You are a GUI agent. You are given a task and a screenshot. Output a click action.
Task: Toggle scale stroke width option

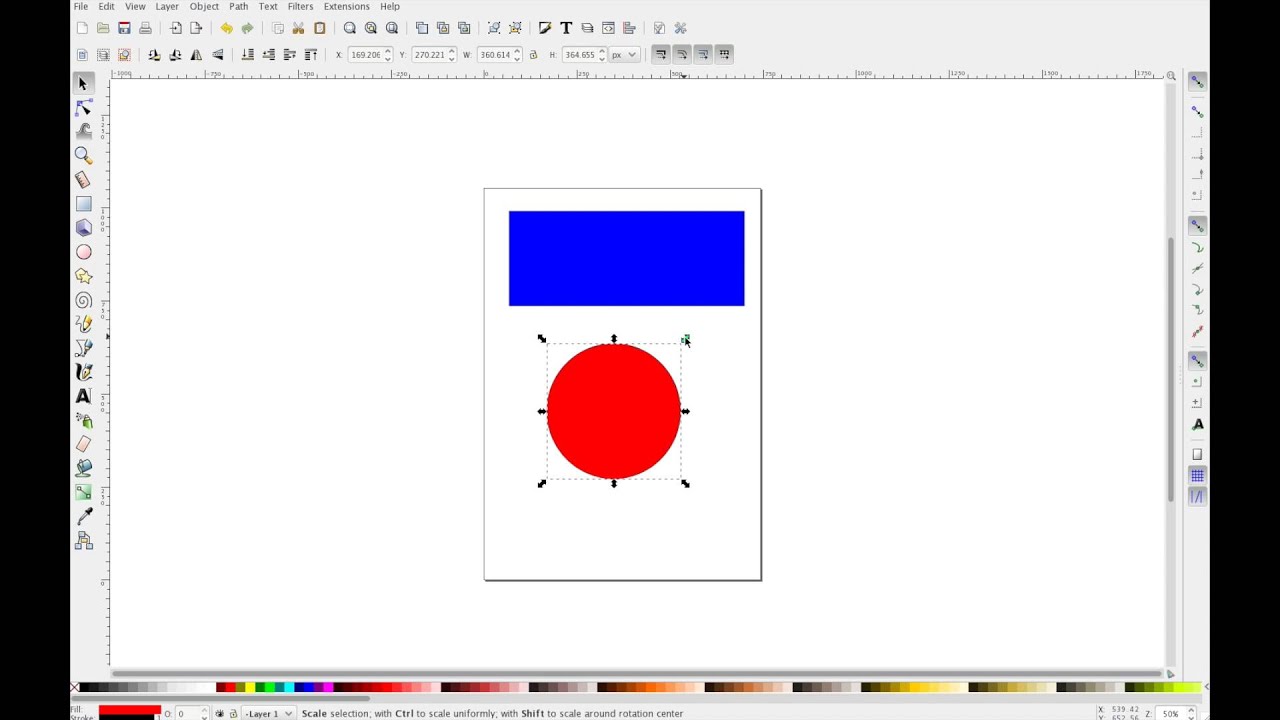pos(661,54)
